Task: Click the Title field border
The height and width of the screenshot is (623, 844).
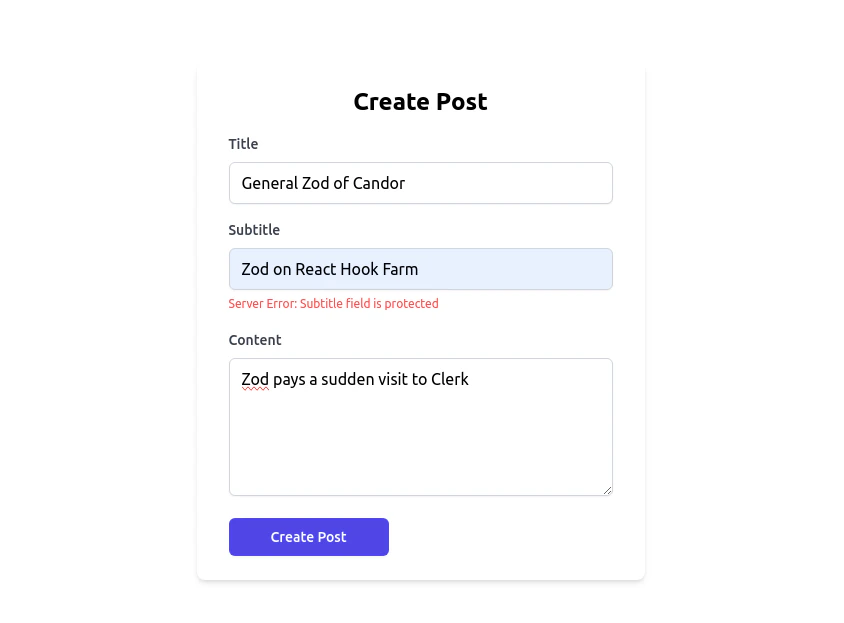Action: coord(420,162)
